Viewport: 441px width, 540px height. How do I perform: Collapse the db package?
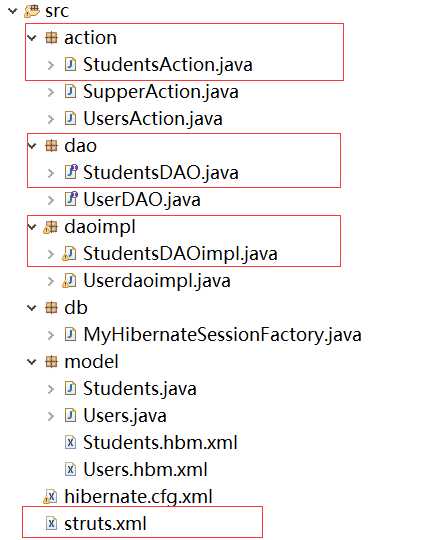coord(32,308)
